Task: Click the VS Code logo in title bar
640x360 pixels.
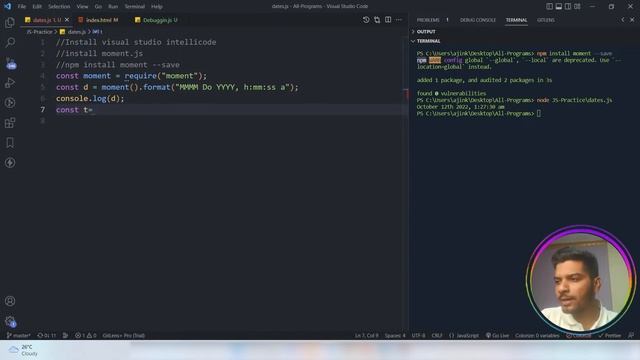Action: point(7,6)
